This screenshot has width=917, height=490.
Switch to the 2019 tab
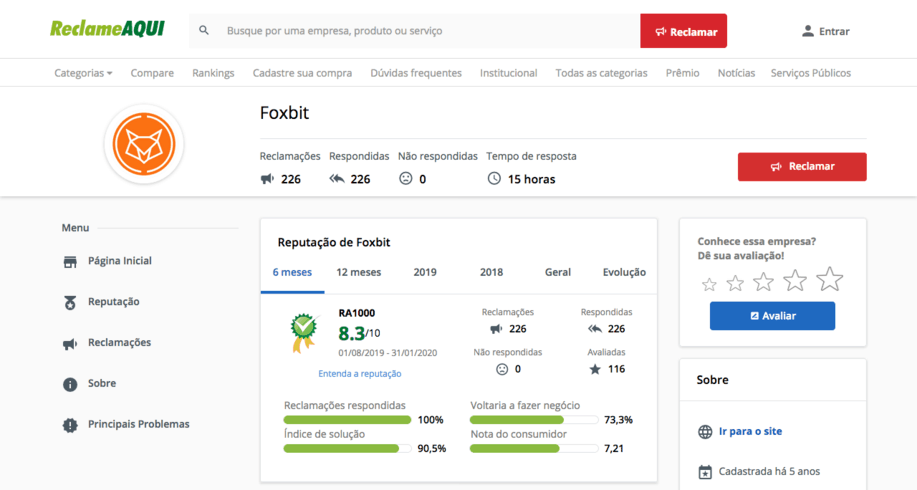425,272
